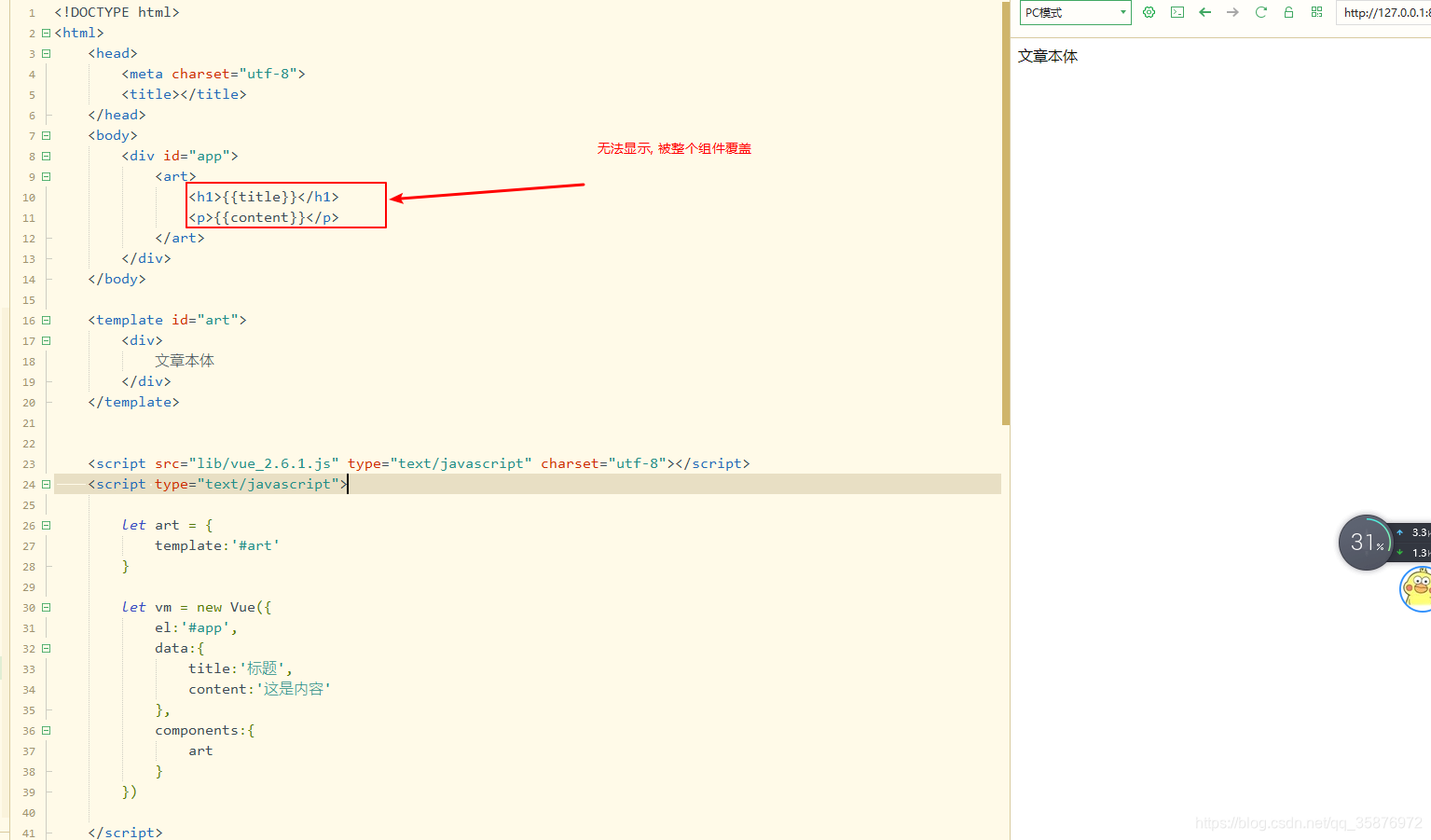The width and height of the screenshot is (1431, 840).
Task: Click the browser URL address field
Action: pyautogui.click(x=1383, y=12)
